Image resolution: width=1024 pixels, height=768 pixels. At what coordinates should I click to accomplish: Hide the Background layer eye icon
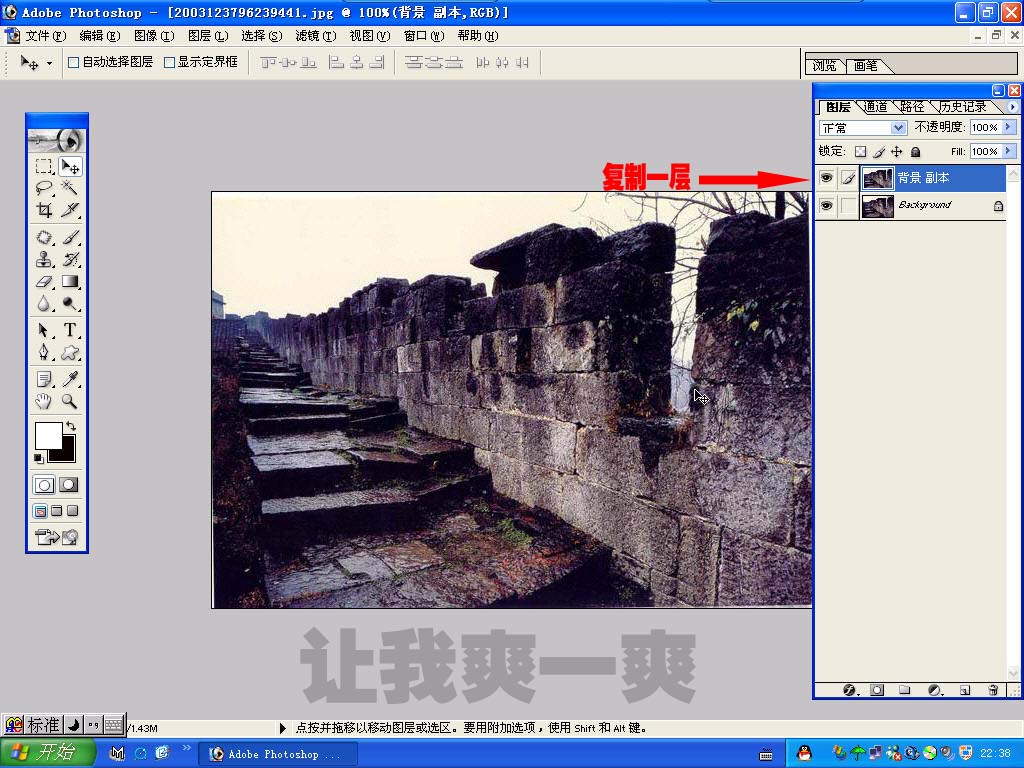(826, 206)
